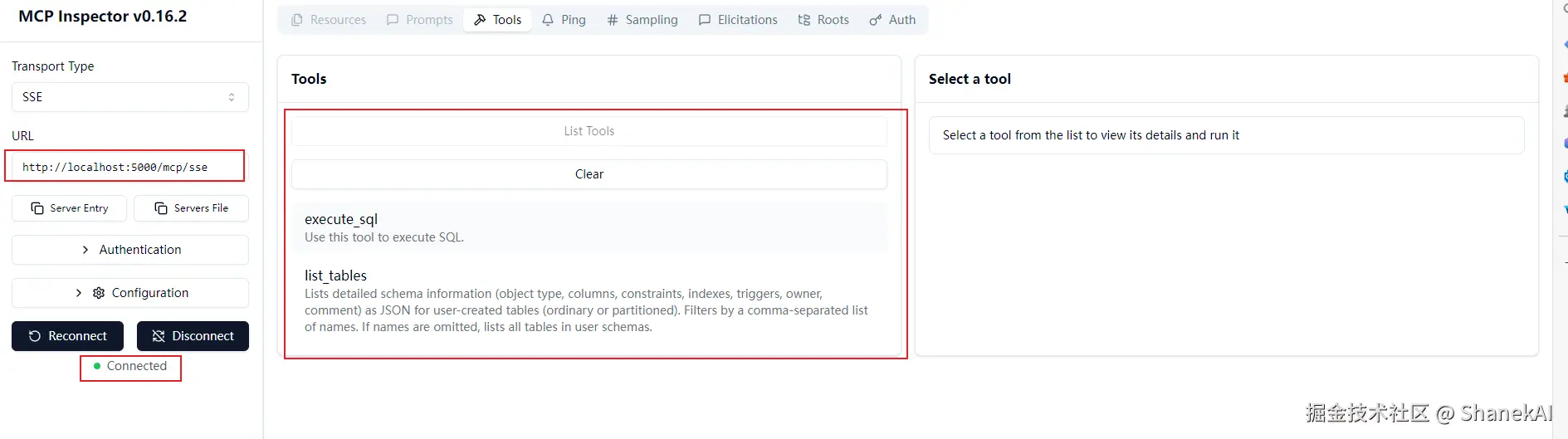Click the URL input field
Viewport: 1568px width, 439px height.
click(125, 167)
